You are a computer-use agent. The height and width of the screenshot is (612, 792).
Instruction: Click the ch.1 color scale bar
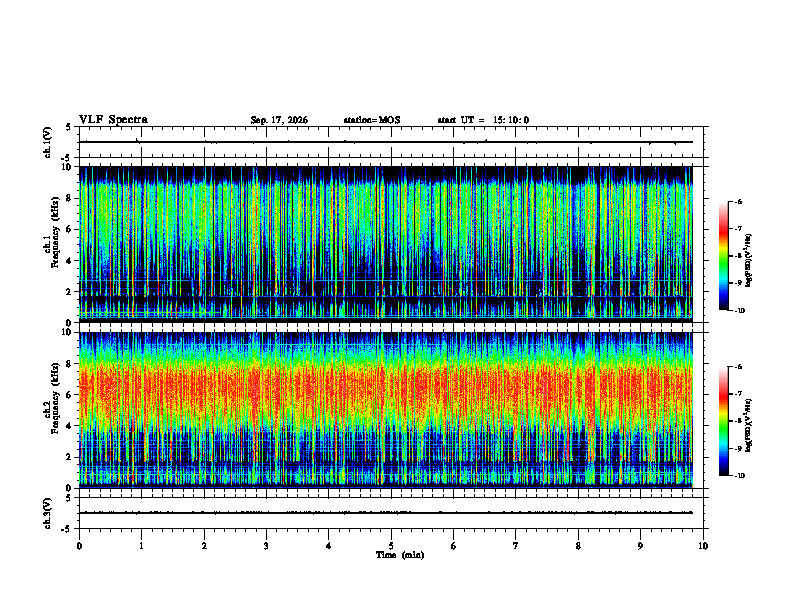(724, 256)
